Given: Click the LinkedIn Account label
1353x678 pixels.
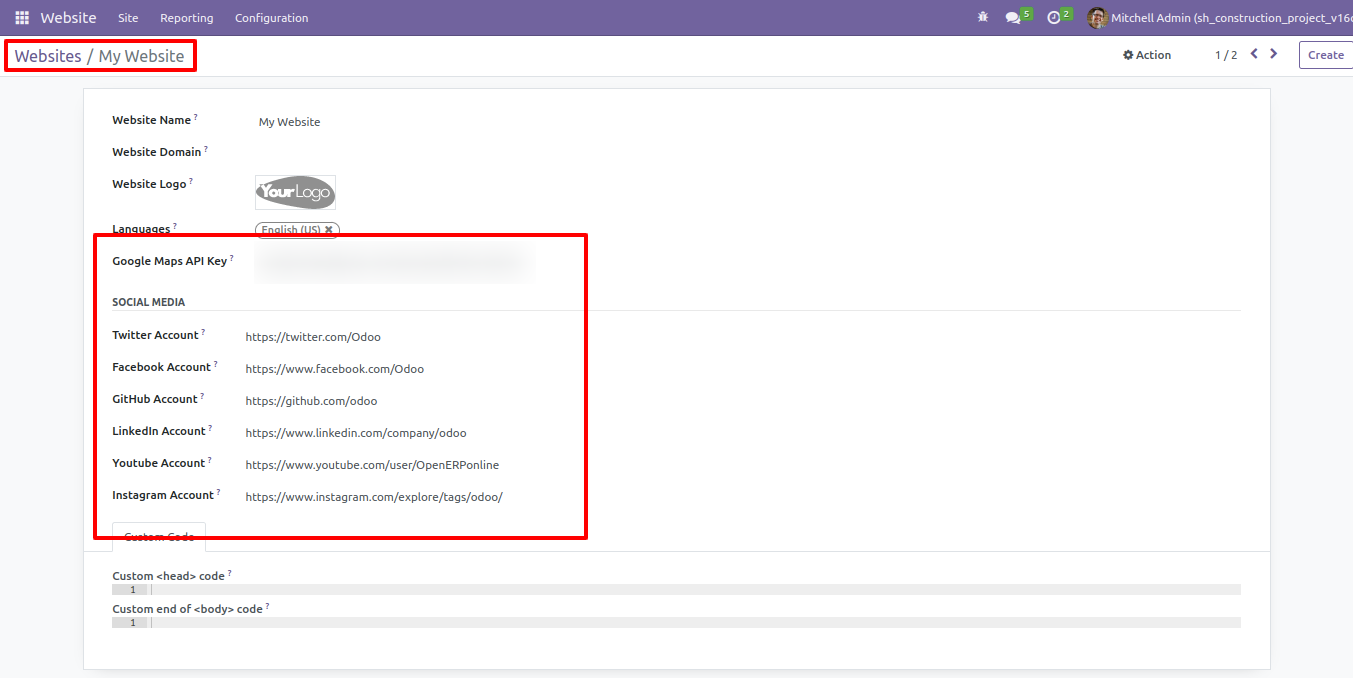Looking at the screenshot, I should pyautogui.click(x=159, y=431).
